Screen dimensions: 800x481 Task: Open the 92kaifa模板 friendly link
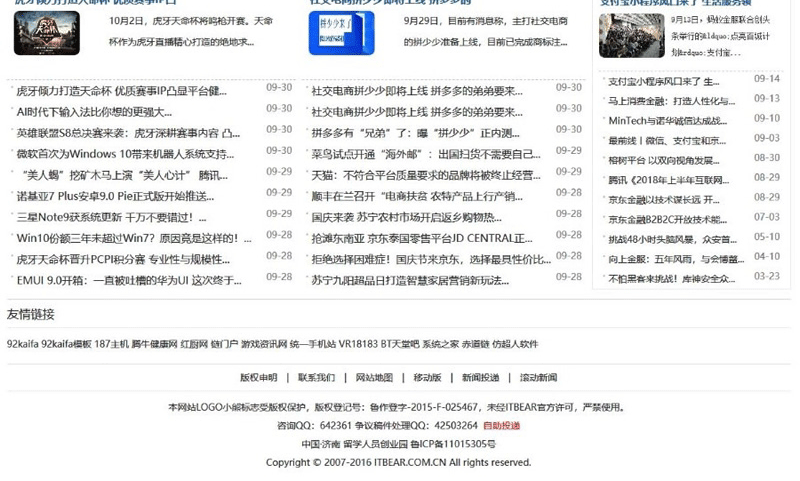click(x=66, y=344)
